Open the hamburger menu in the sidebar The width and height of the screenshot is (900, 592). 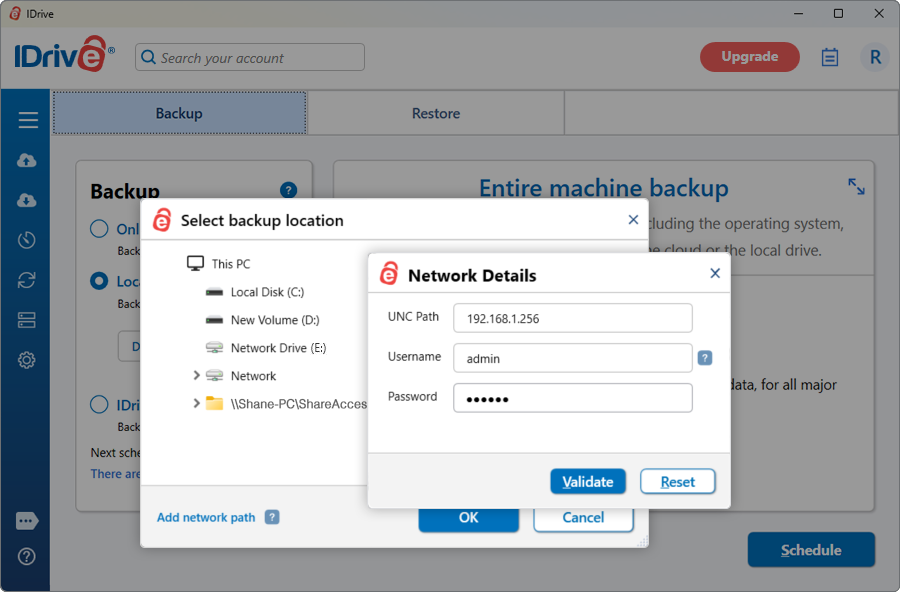pos(28,120)
